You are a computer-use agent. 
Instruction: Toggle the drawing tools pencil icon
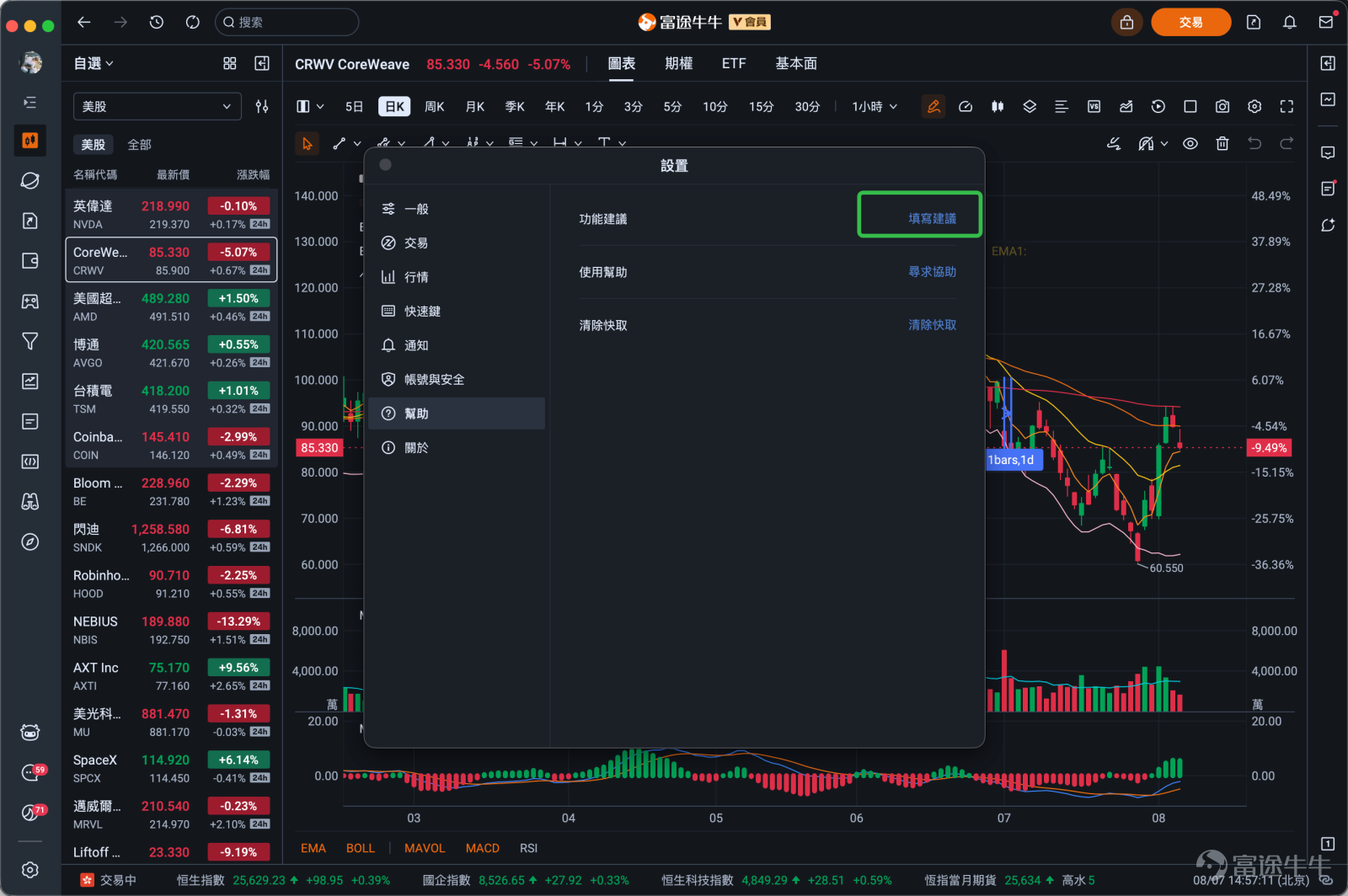tap(933, 106)
